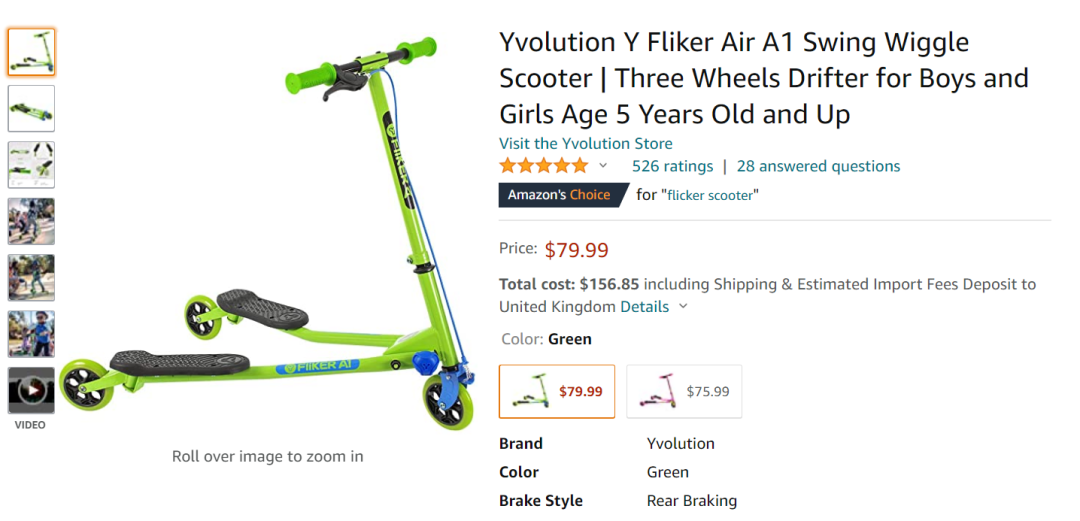The image size is (1080, 521).
Task: Choose the pink color option at $75.99
Action: point(684,391)
